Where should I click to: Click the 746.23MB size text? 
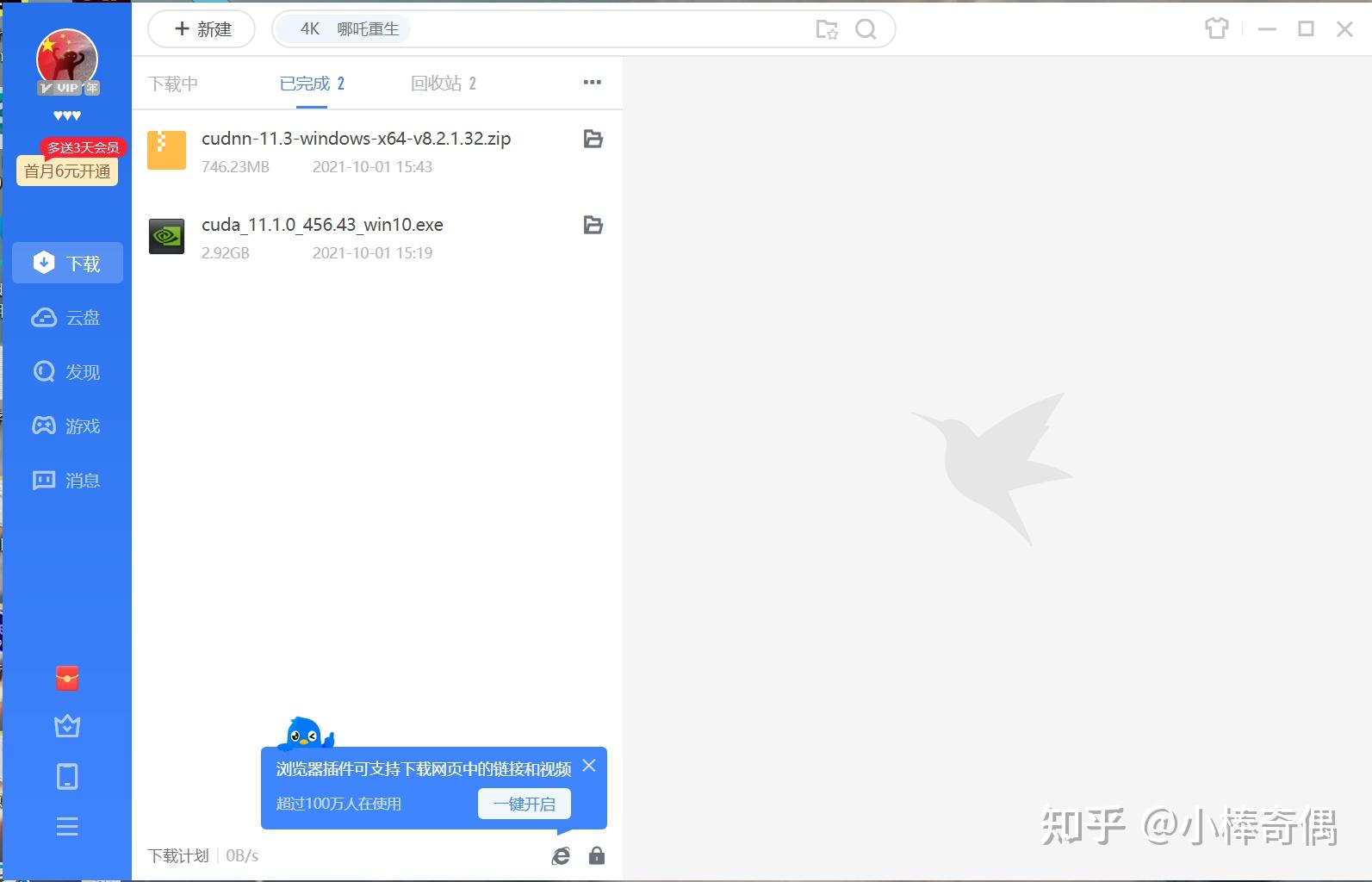click(x=235, y=167)
